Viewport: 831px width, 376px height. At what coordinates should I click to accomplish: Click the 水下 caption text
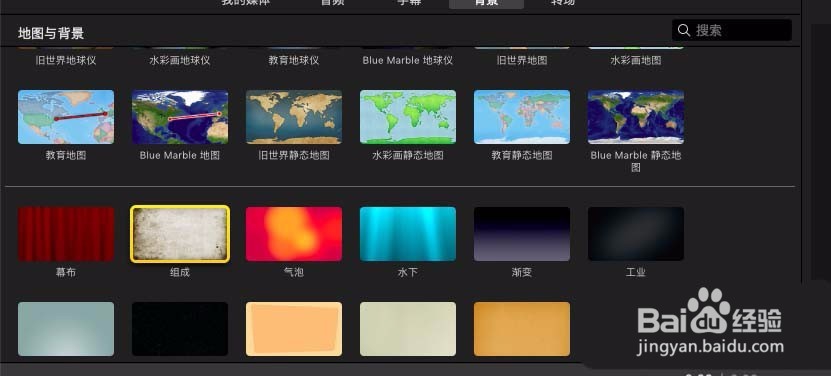(x=408, y=273)
